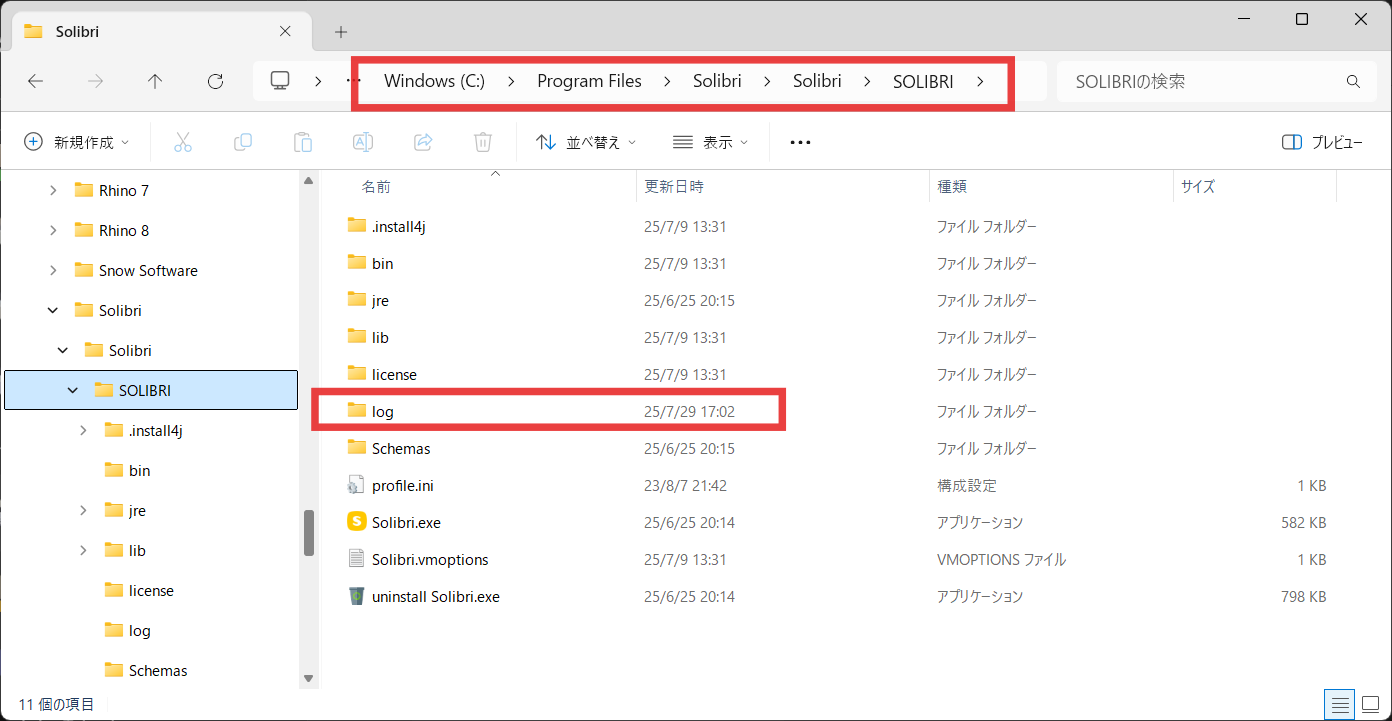Click scroll down arrow in navigation pane

309,679
